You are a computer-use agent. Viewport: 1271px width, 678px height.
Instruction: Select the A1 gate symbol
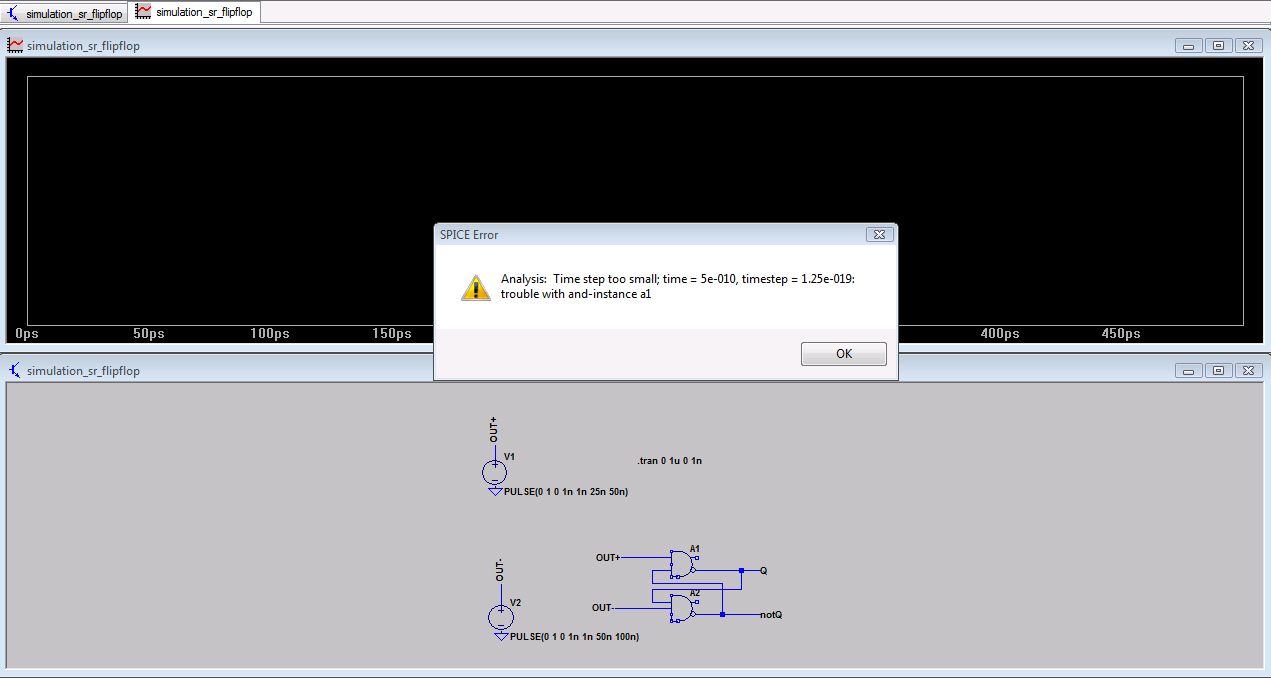click(x=683, y=565)
